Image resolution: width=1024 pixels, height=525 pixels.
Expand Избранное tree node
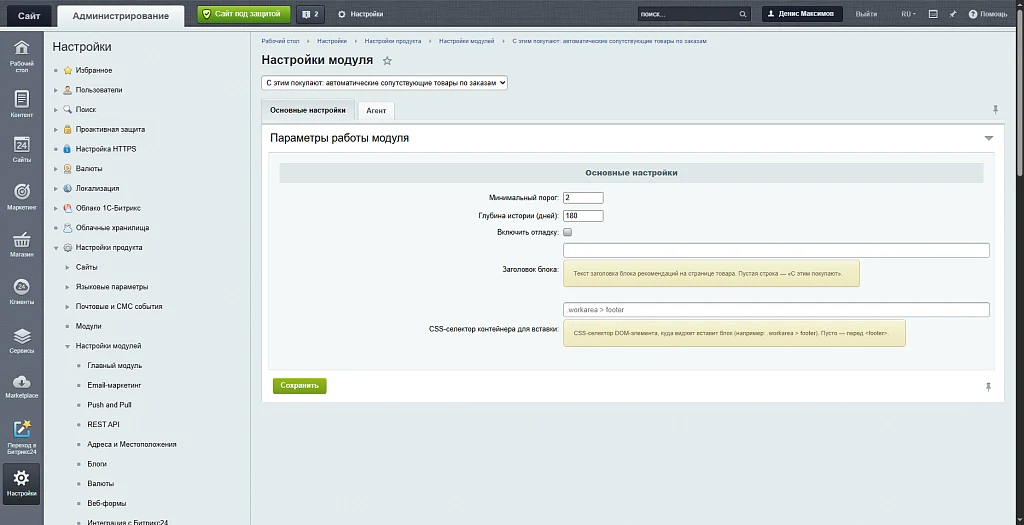pos(56,71)
